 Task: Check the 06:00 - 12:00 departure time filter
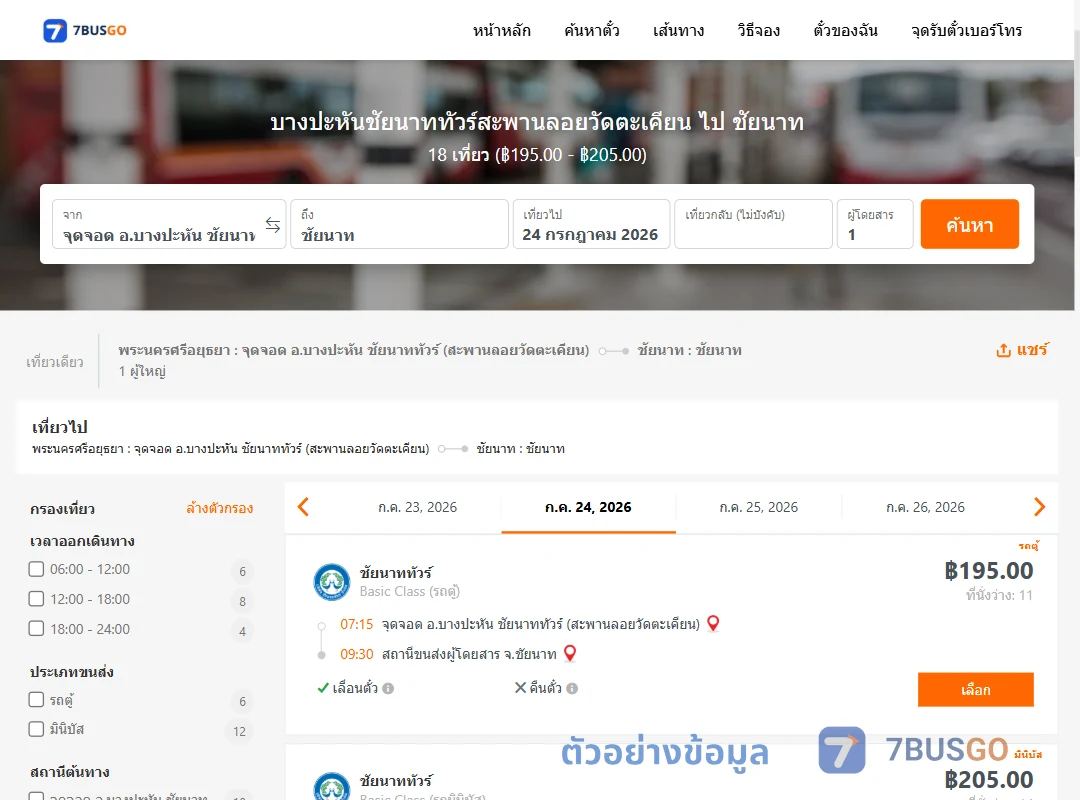37,569
